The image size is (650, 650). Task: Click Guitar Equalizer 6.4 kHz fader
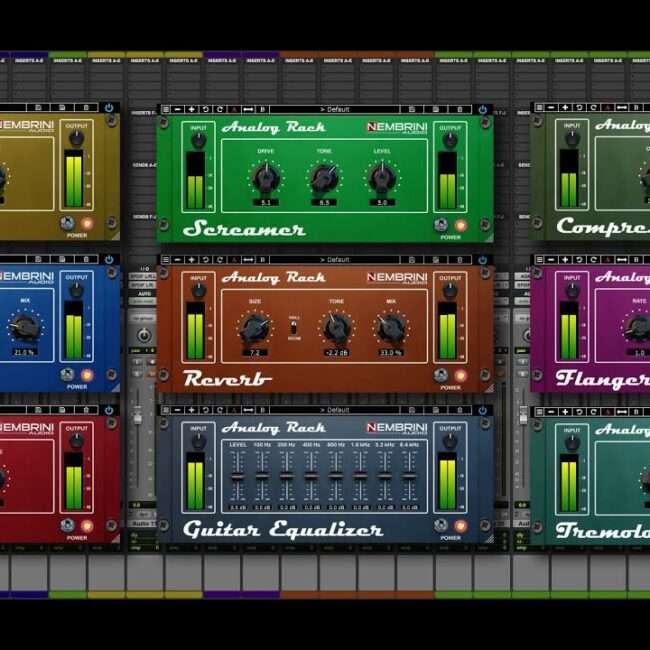click(x=410, y=475)
